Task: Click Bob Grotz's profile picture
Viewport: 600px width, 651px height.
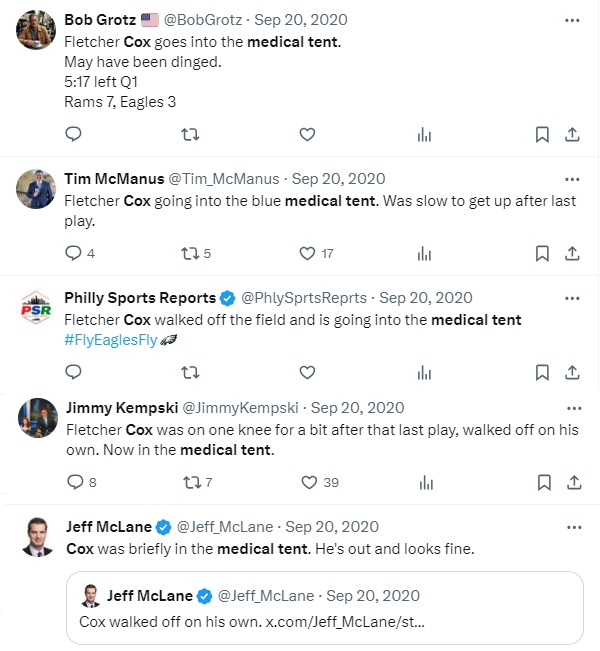Action: pos(36,30)
